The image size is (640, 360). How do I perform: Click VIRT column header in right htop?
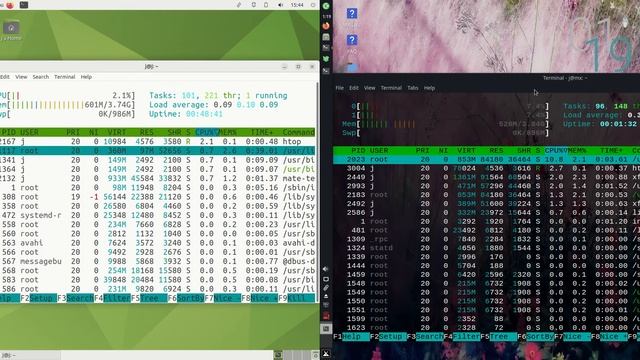[466, 151]
